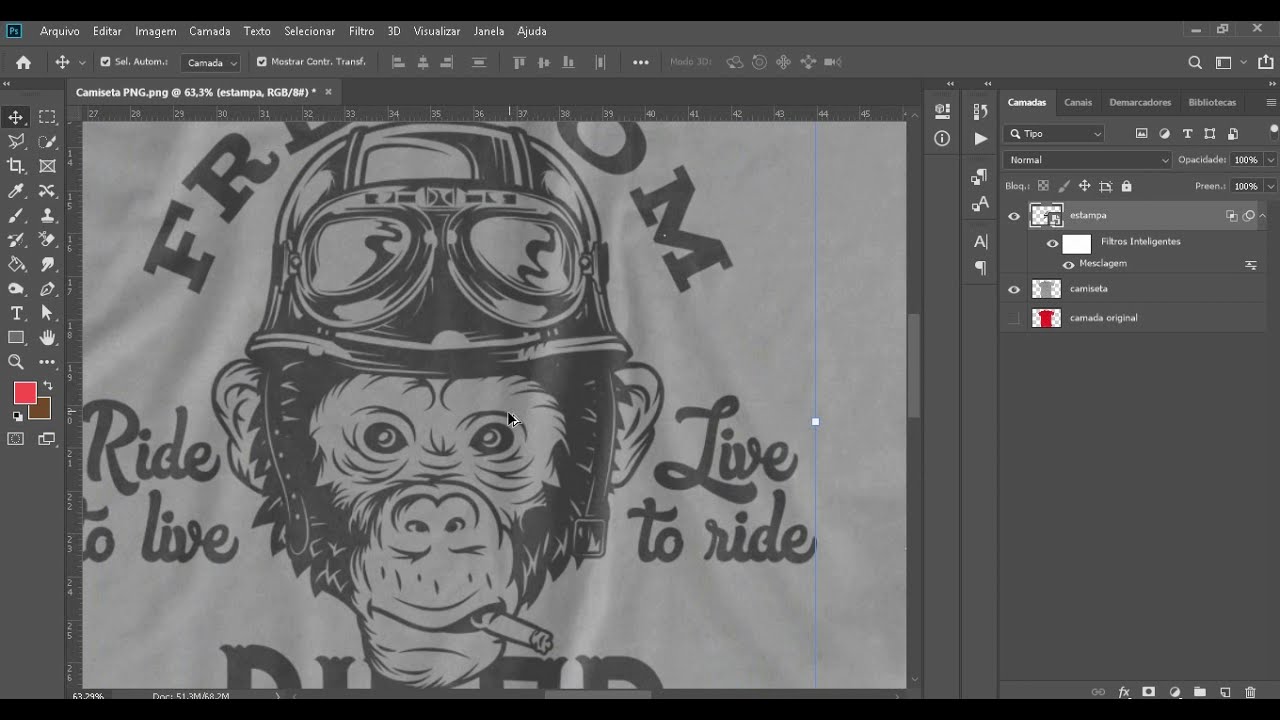Select the Frame tool

tap(47, 166)
